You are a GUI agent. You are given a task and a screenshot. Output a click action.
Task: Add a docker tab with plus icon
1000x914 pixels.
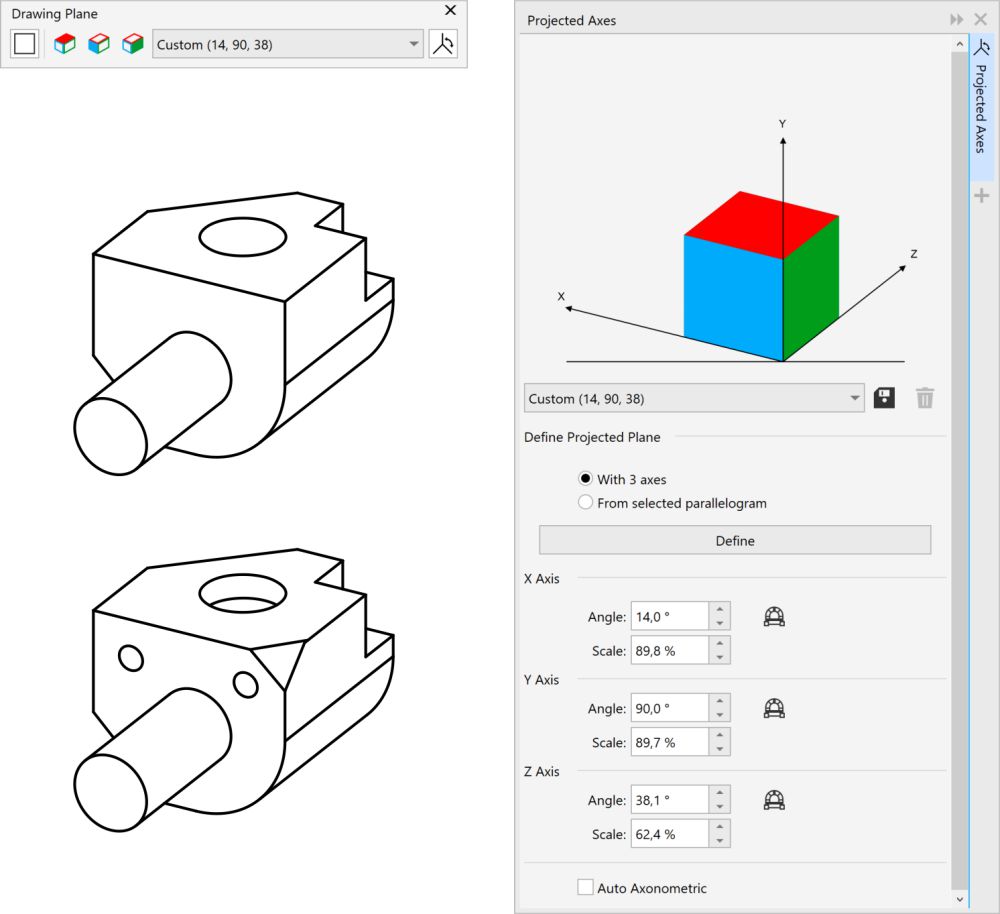click(982, 196)
